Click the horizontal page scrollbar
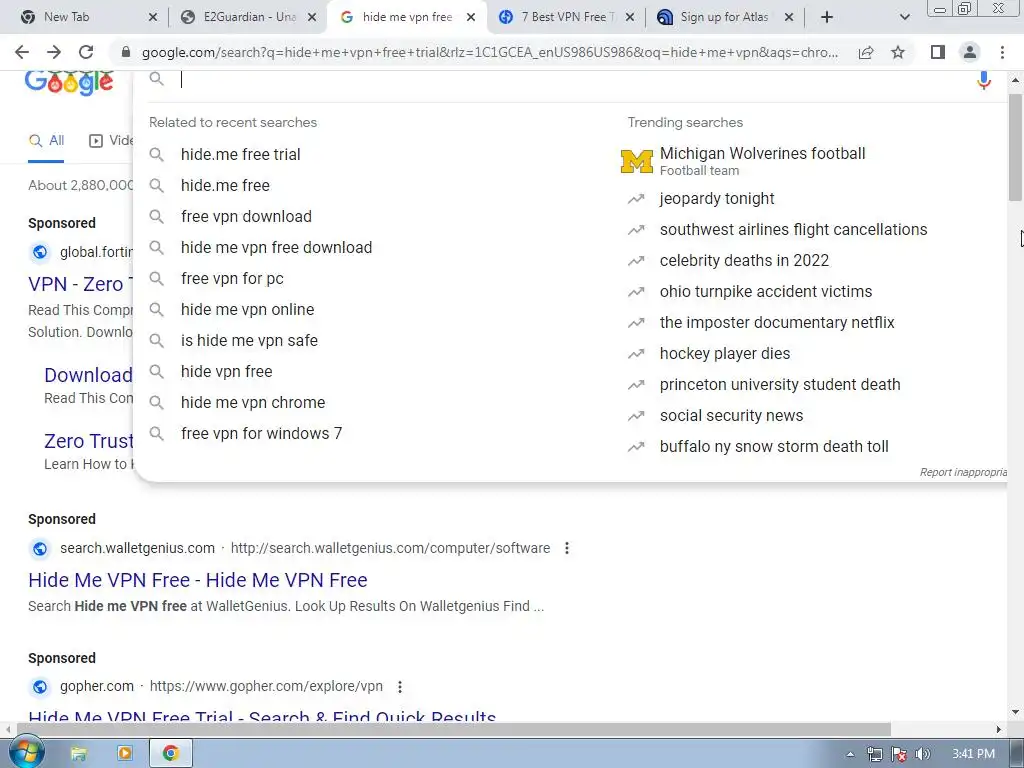The width and height of the screenshot is (1024, 768). 453,729
